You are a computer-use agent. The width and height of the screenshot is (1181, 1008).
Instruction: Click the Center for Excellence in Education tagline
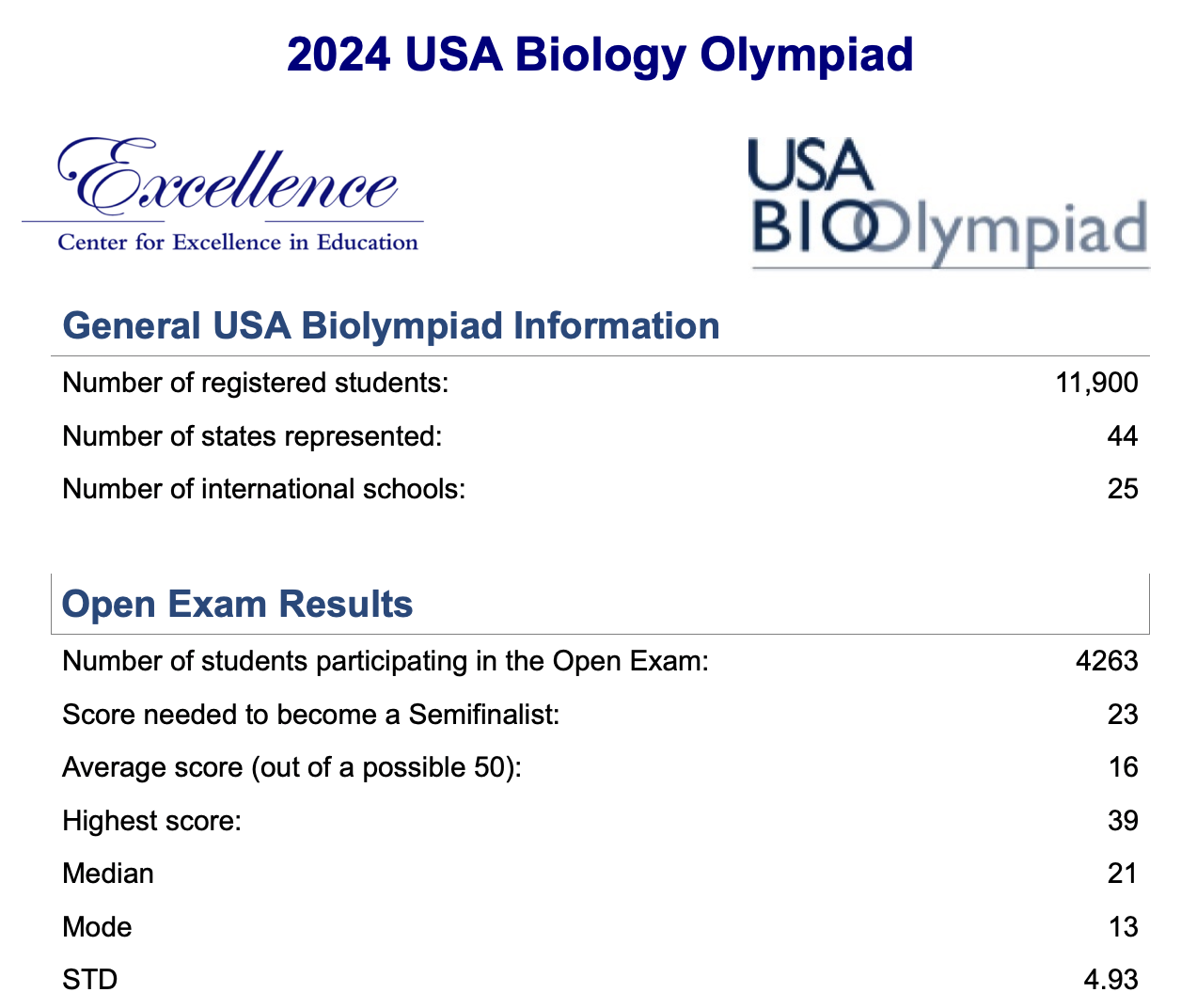[x=238, y=243]
